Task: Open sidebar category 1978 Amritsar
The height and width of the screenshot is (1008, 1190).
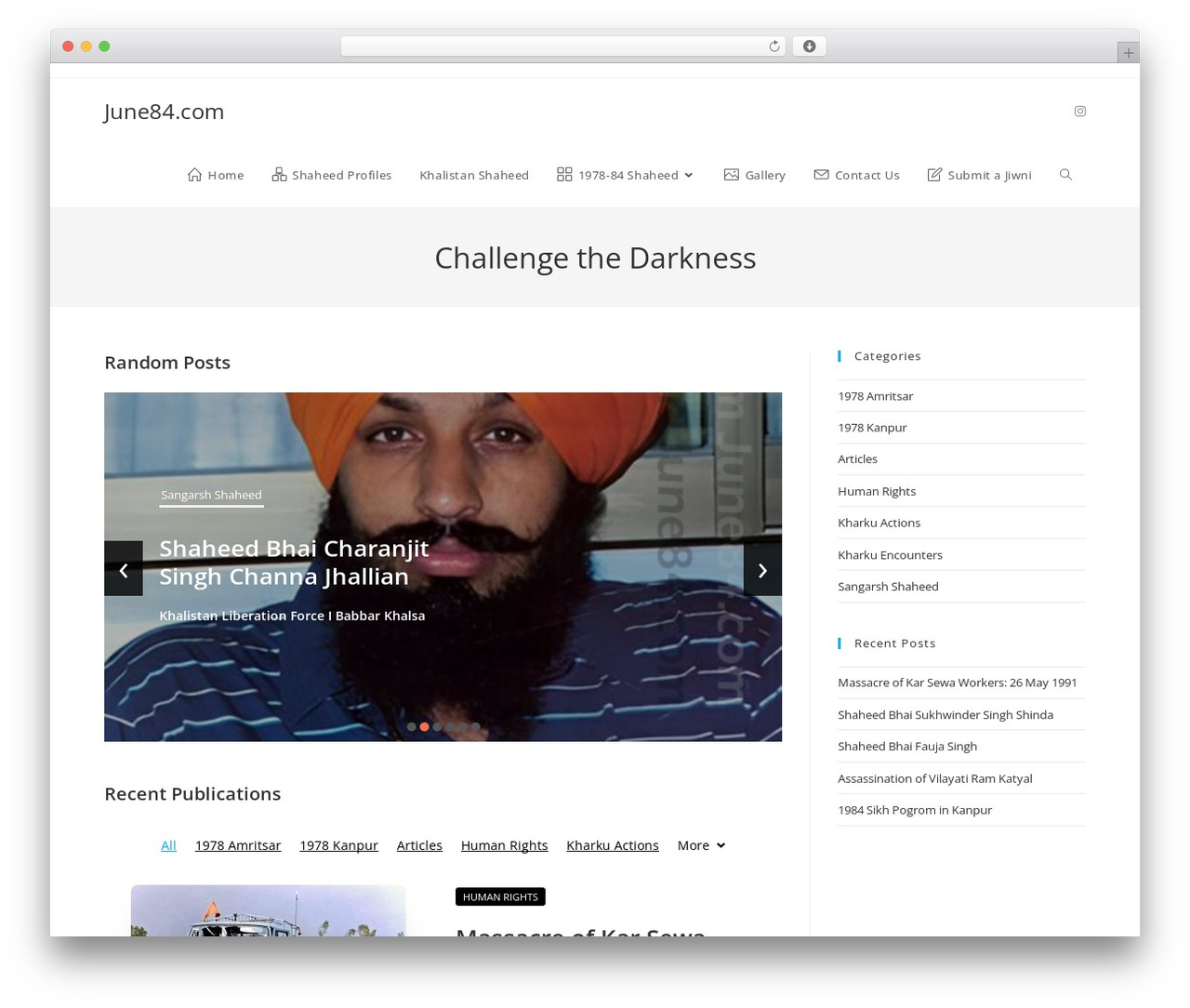Action: 875,396
